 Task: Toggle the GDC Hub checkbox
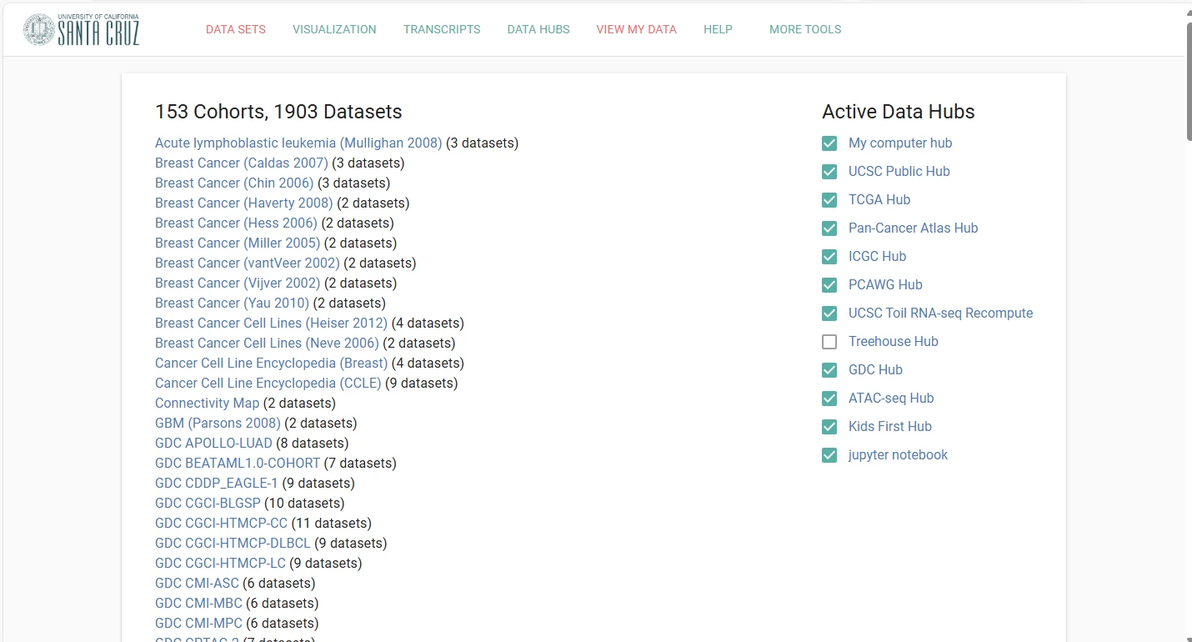(x=829, y=370)
